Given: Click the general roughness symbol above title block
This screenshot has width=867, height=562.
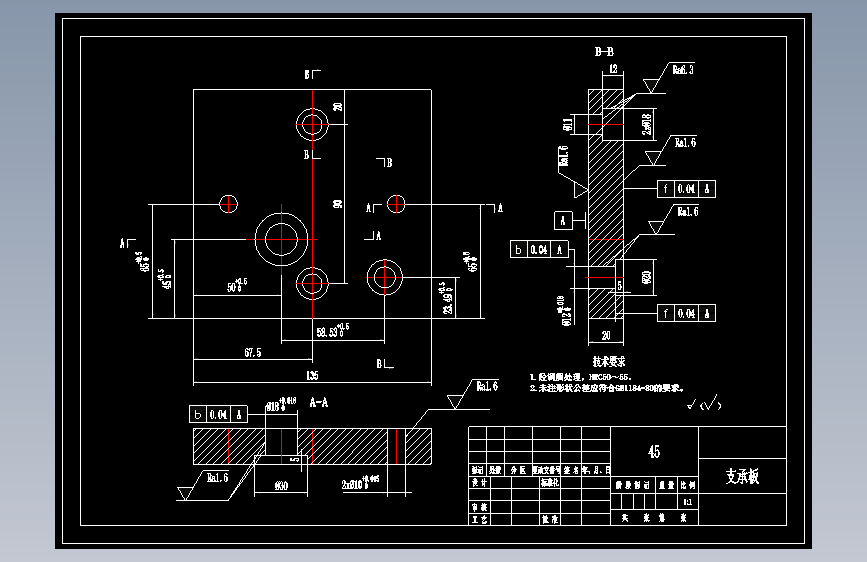Looking at the screenshot, I should 704,404.
